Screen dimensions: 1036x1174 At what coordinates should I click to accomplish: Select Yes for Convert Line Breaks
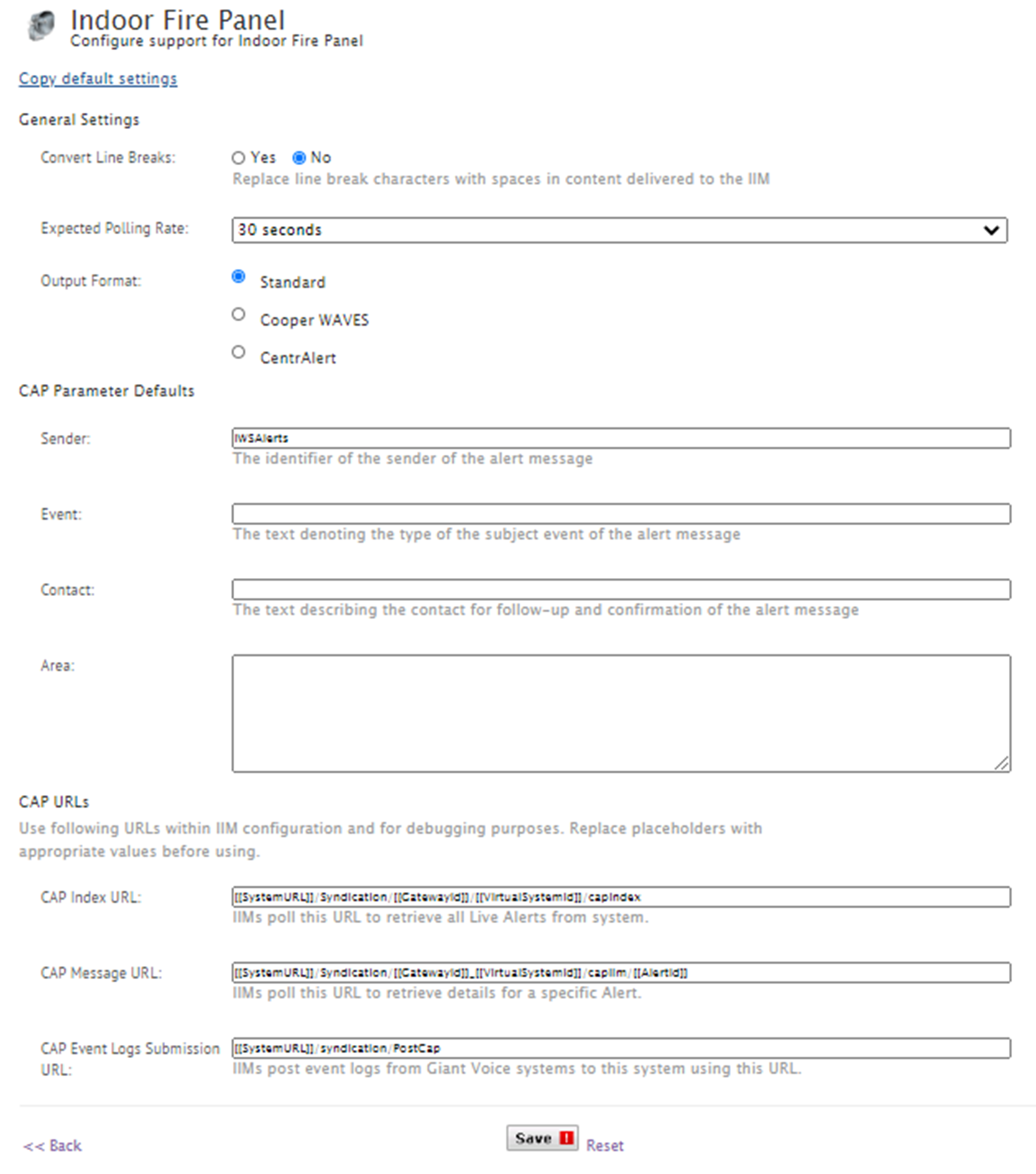239,158
